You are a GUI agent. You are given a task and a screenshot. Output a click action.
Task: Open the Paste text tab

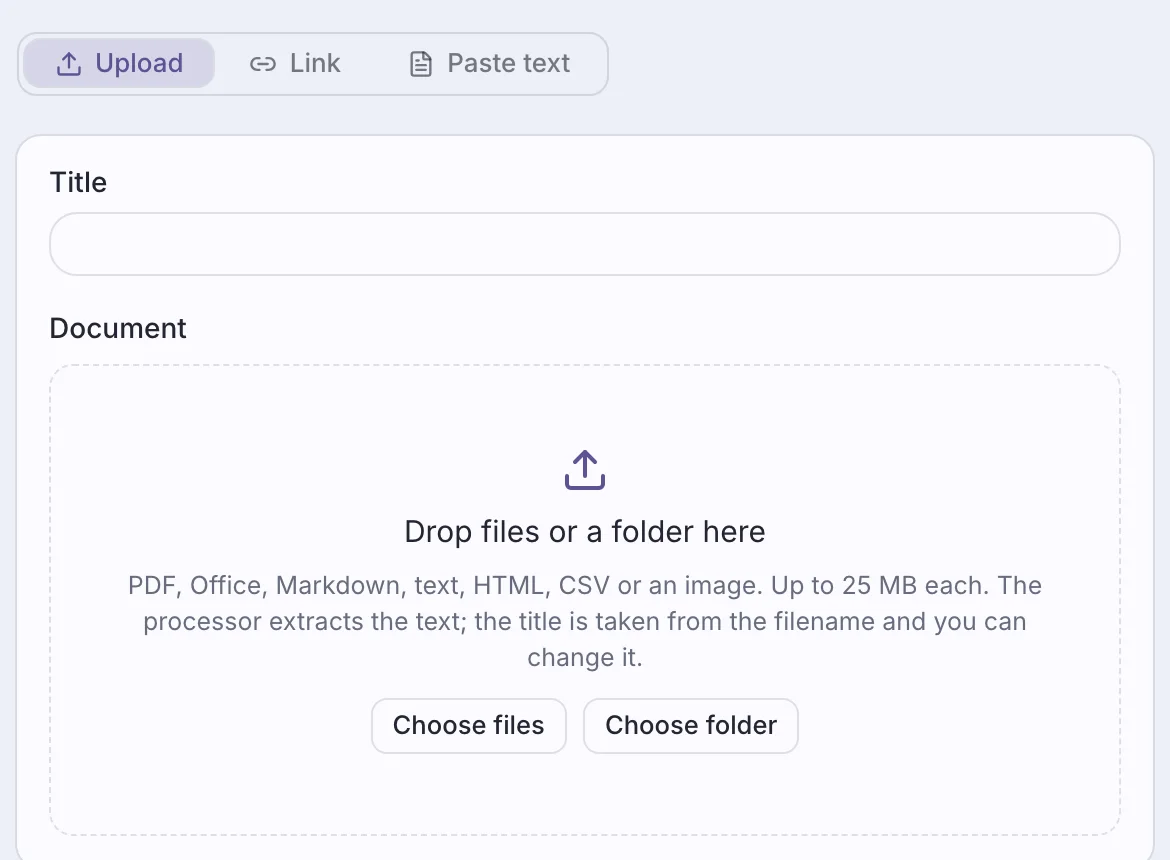pos(489,63)
